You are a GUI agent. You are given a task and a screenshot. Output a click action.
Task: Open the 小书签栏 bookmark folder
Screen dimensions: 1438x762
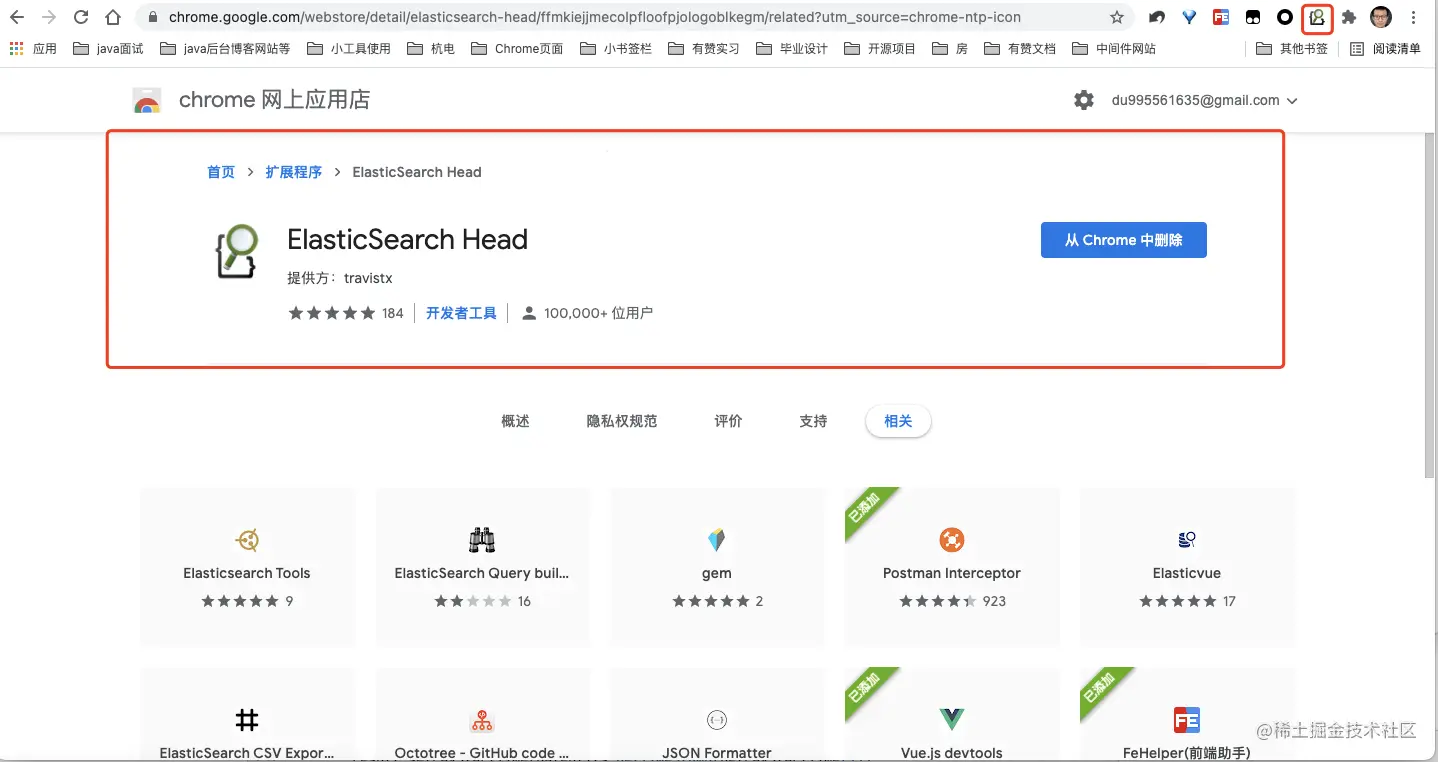pos(616,48)
